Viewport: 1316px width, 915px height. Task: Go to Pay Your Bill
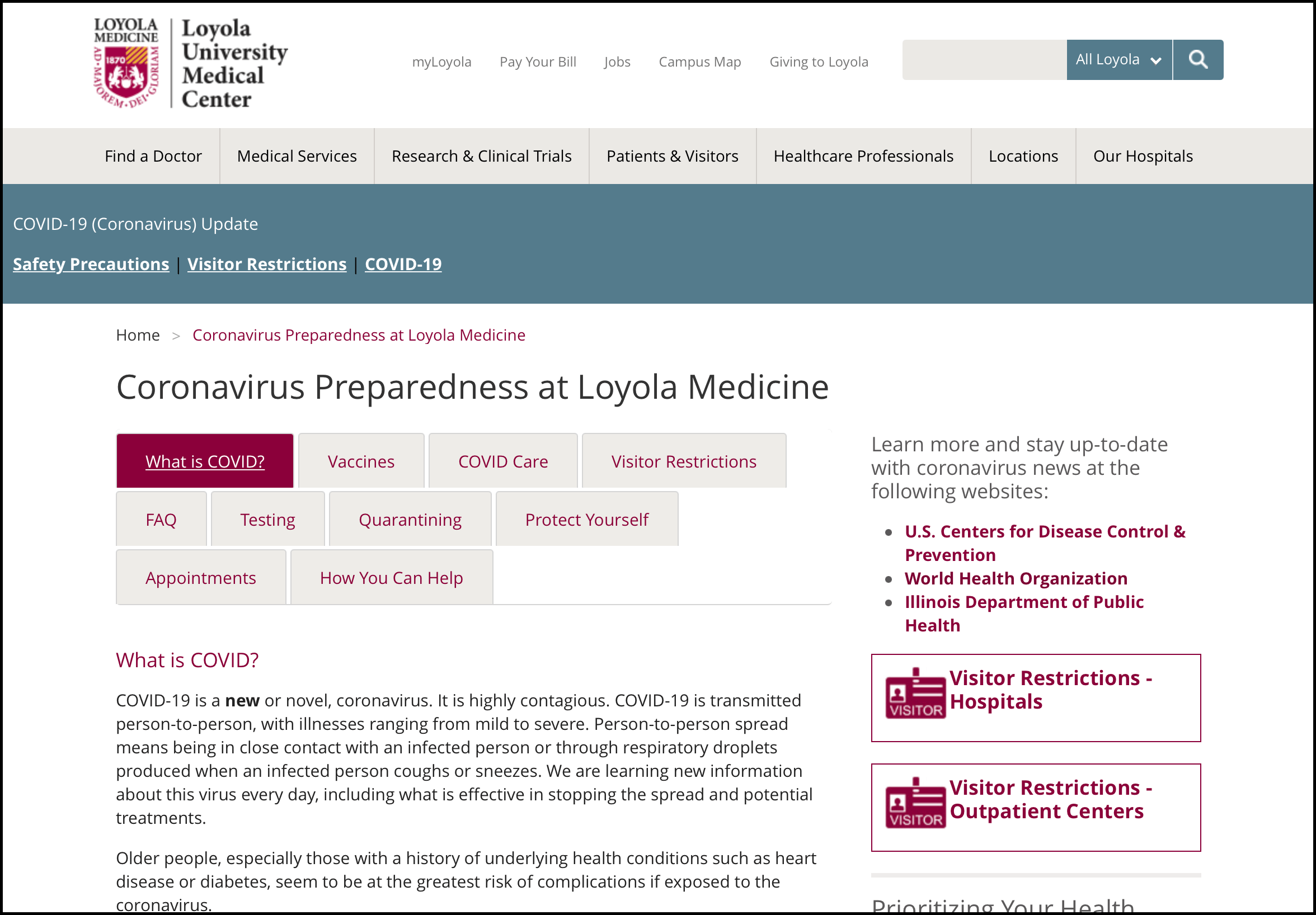pyautogui.click(x=538, y=62)
